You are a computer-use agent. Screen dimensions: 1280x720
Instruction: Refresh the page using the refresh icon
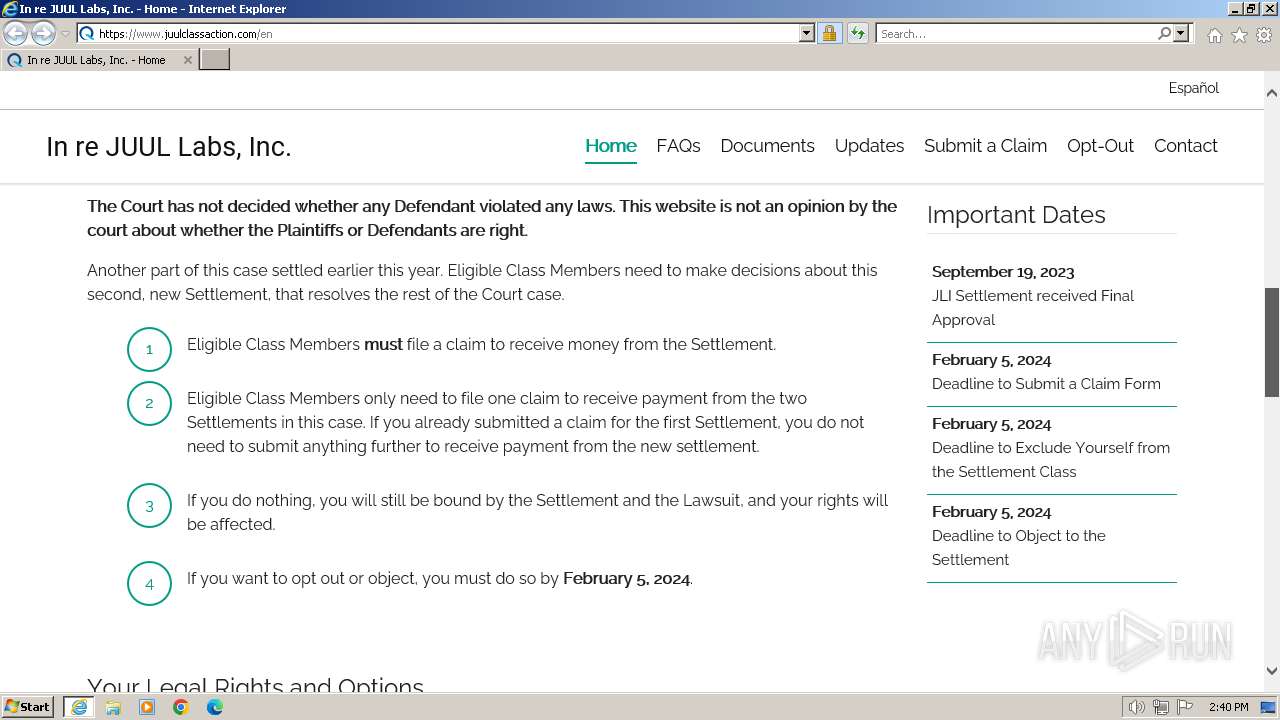click(857, 33)
